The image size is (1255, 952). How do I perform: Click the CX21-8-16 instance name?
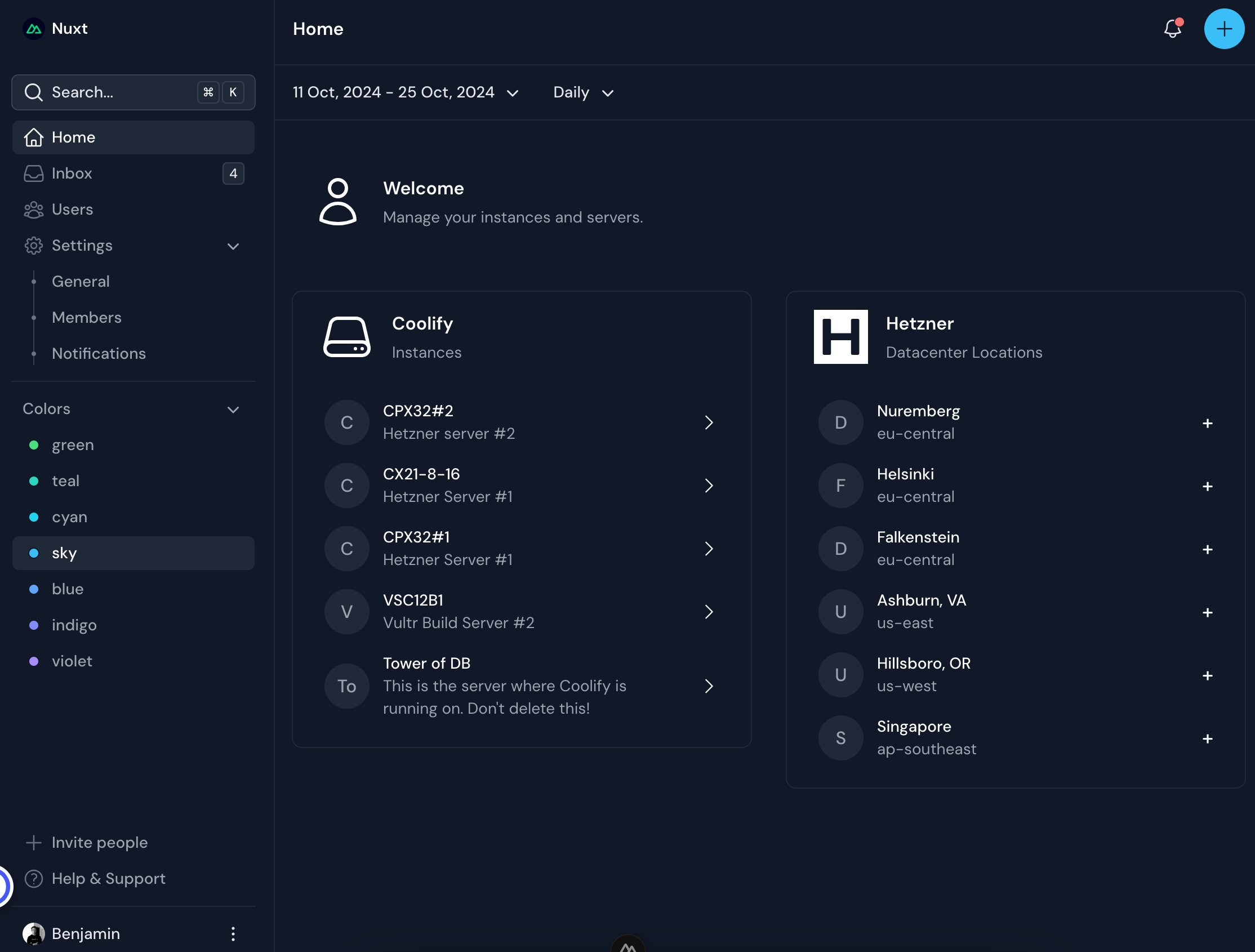point(421,474)
